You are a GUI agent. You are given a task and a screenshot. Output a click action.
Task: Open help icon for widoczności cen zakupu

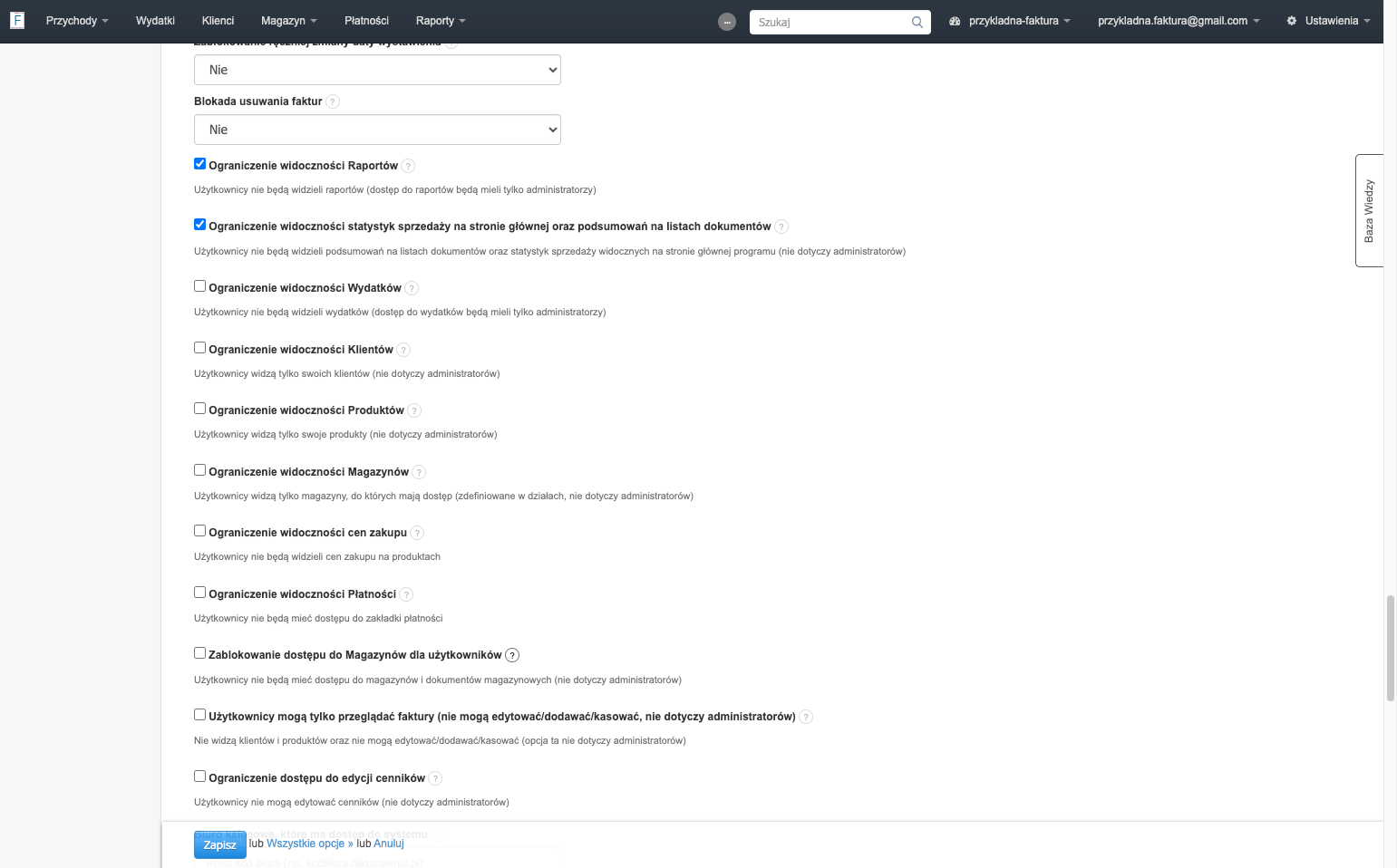pyautogui.click(x=417, y=533)
